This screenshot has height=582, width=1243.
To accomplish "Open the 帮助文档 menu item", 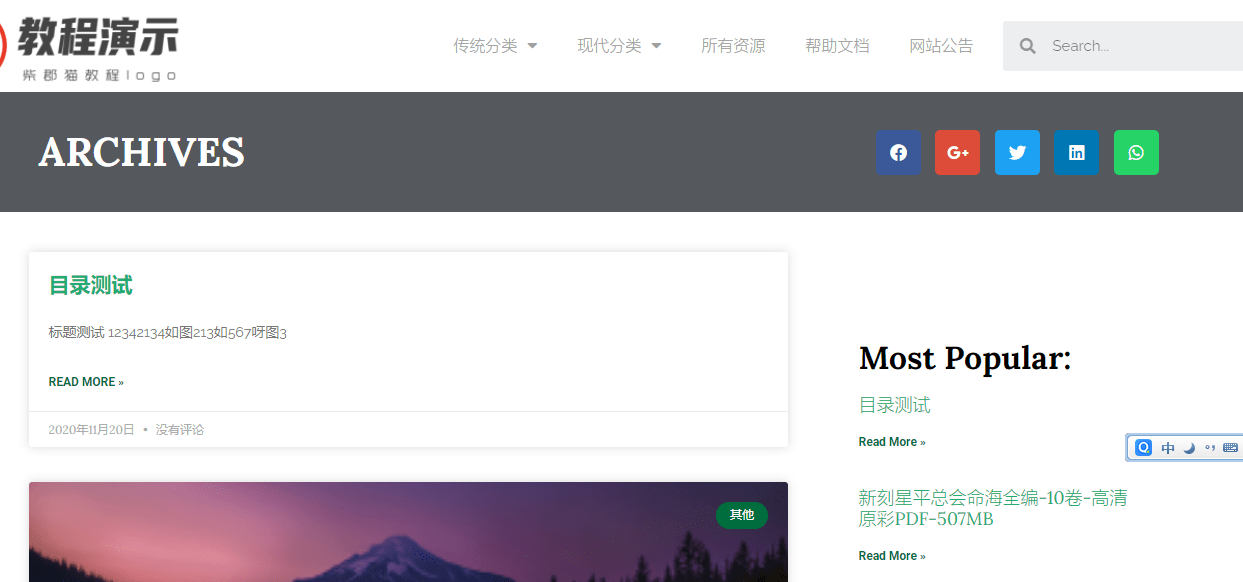I will [837, 45].
